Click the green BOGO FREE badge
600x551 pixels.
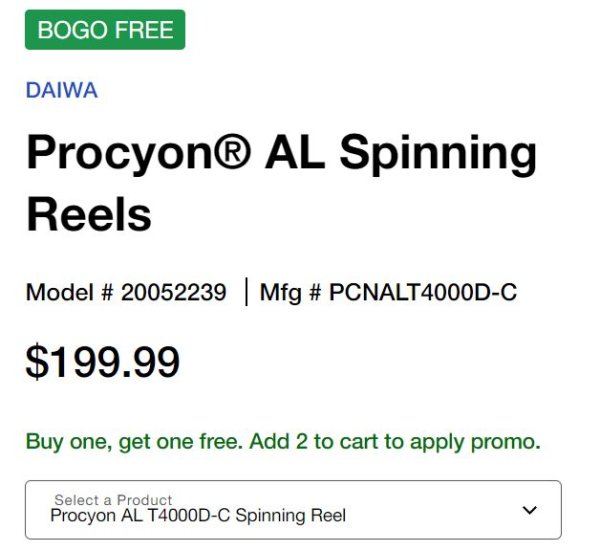tap(105, 29)
